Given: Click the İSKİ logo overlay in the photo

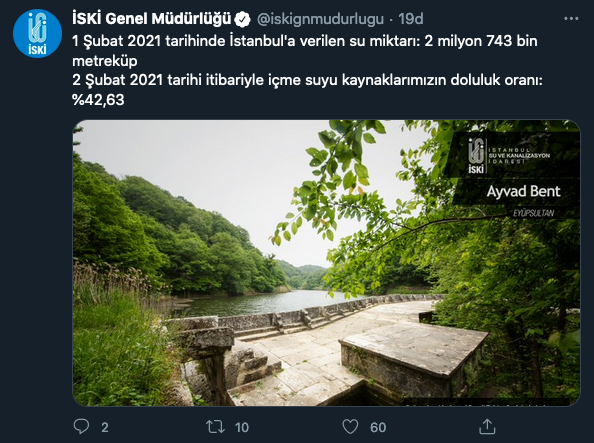Looking at the screenshot, I should [x=508, y=156].
